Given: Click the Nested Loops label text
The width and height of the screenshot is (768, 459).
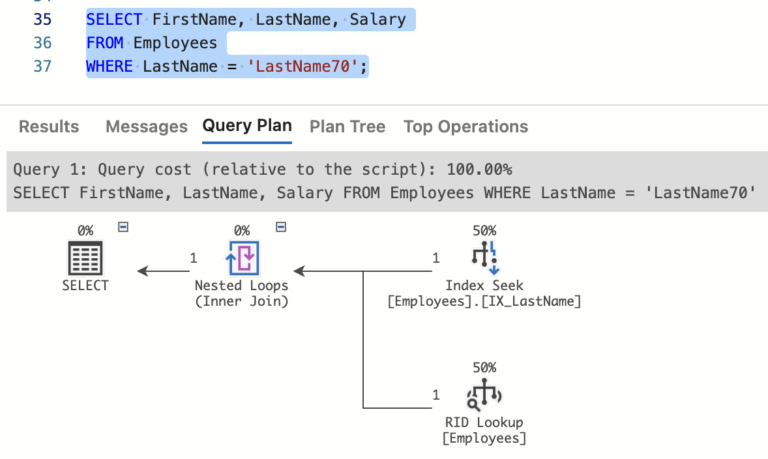Looking at the screenshot, I should (241, 285).
